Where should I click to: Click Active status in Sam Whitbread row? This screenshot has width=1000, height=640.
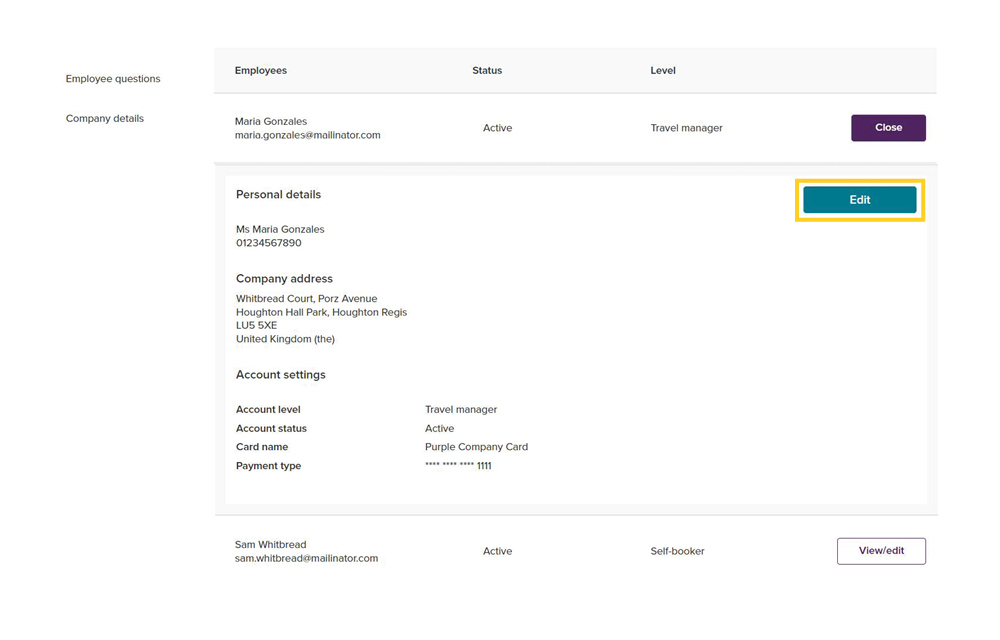pyautogui.click(x=497, y=551)
